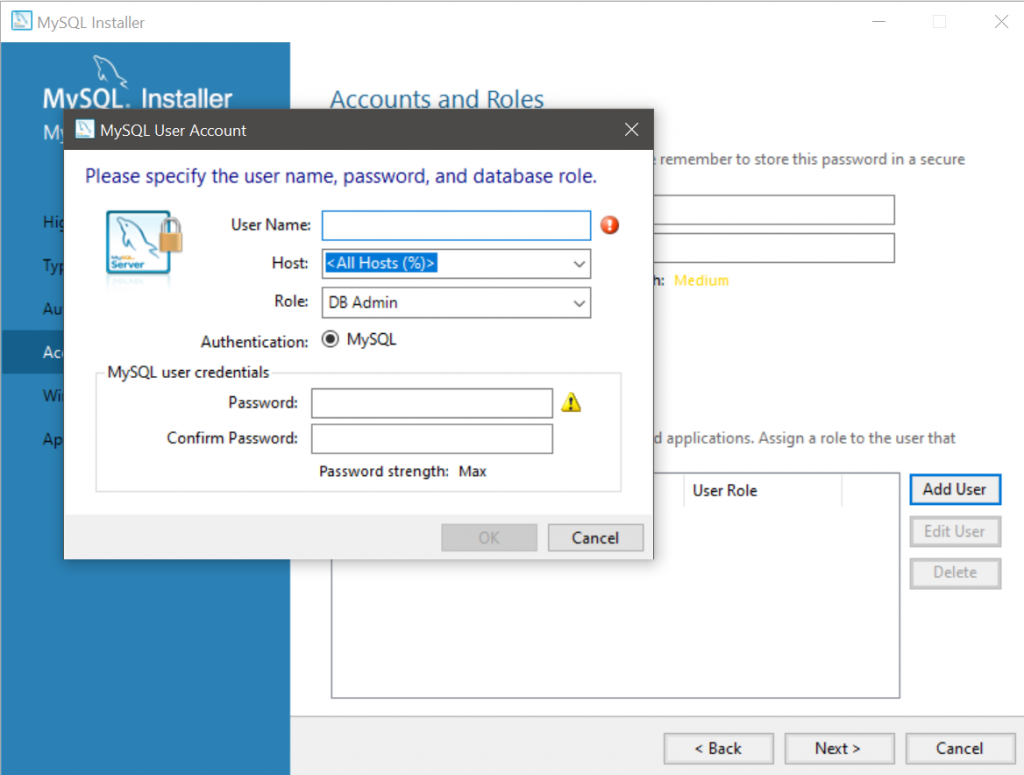Screen dimensions: 1024x775
Task: Click the dolphin logo in the installer sidebar
Action: [110, 71]
